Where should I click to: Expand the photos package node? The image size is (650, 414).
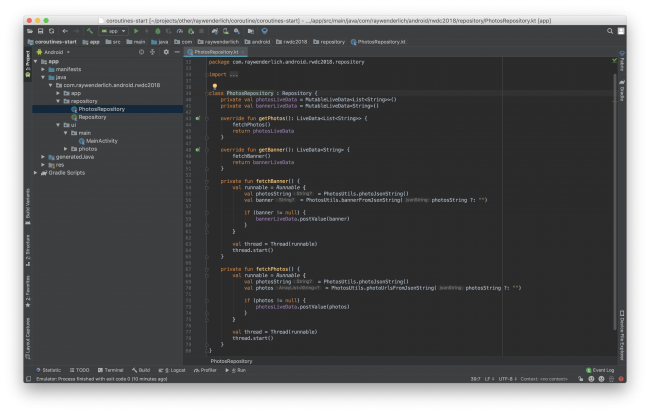65,149
